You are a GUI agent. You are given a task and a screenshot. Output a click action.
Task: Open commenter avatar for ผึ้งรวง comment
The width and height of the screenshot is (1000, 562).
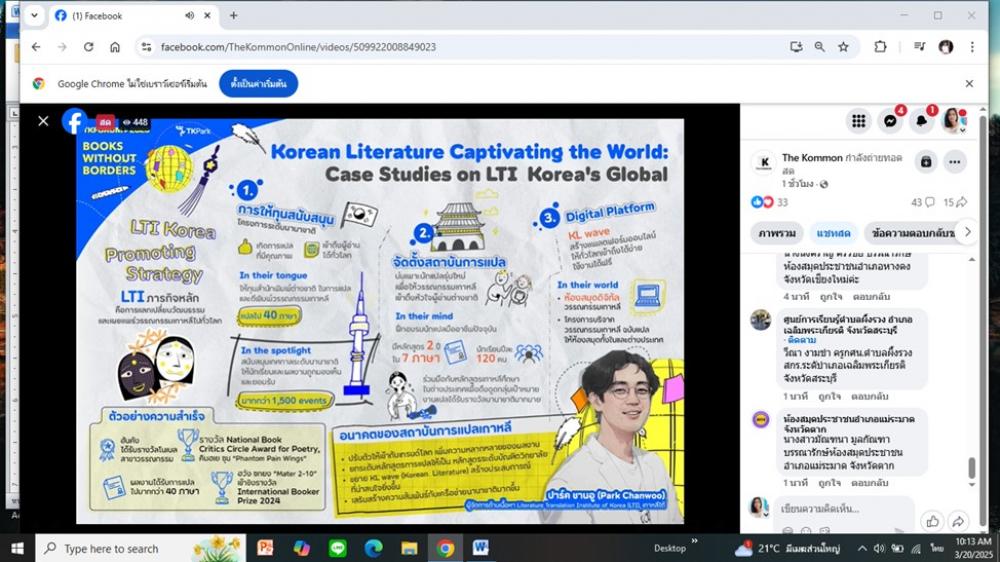[760, 320]
